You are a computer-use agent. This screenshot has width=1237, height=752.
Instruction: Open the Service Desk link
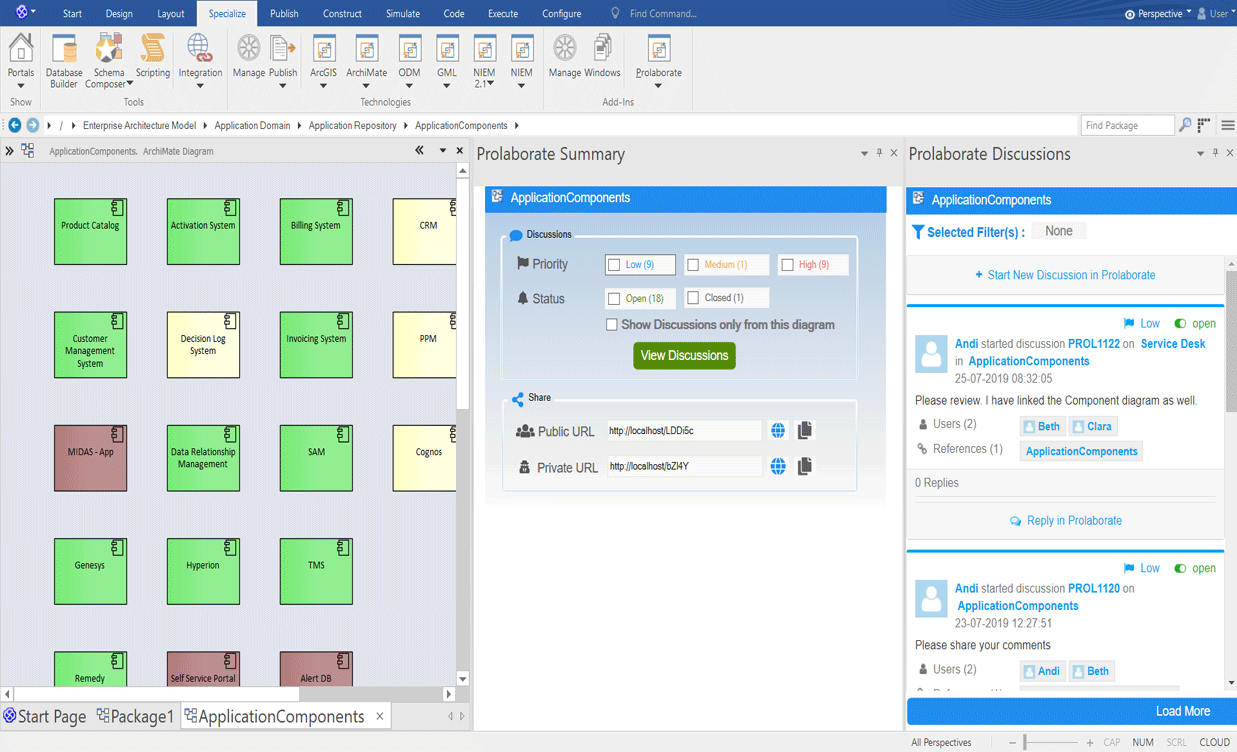(x=1173, y=344)
